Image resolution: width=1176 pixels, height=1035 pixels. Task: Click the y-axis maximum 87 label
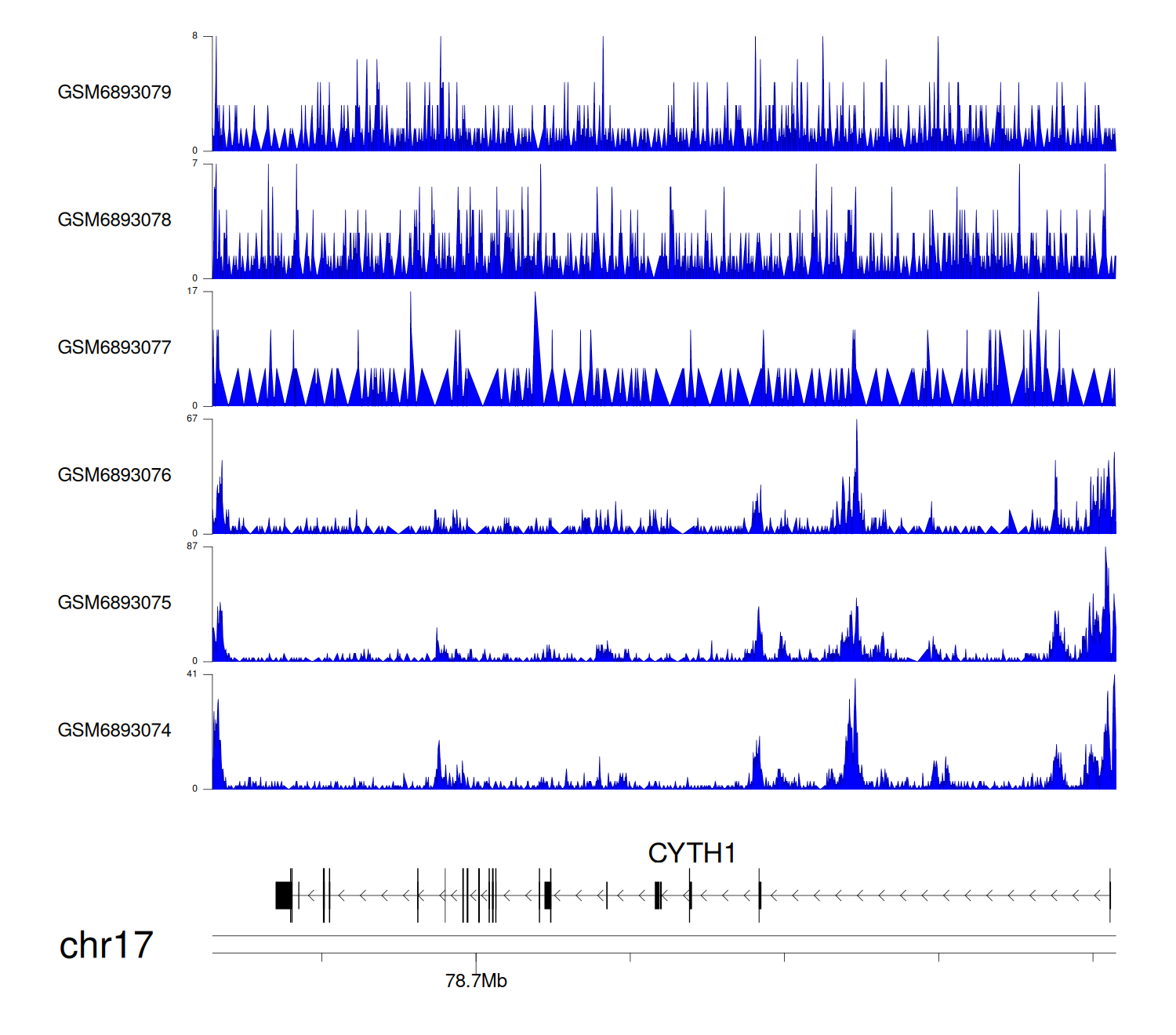(x=192, y=547)
